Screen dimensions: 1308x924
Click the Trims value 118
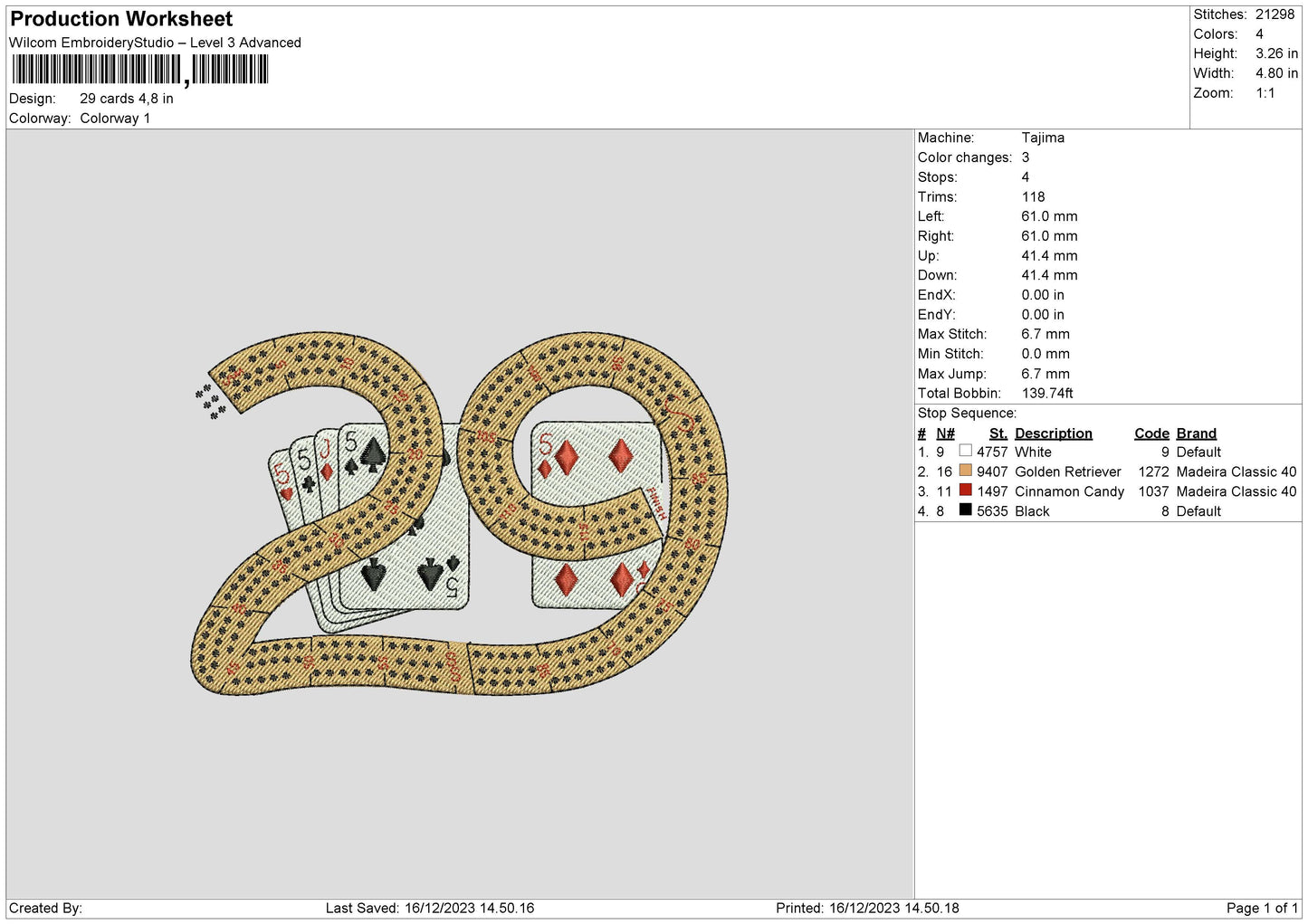click(1033, 196)
